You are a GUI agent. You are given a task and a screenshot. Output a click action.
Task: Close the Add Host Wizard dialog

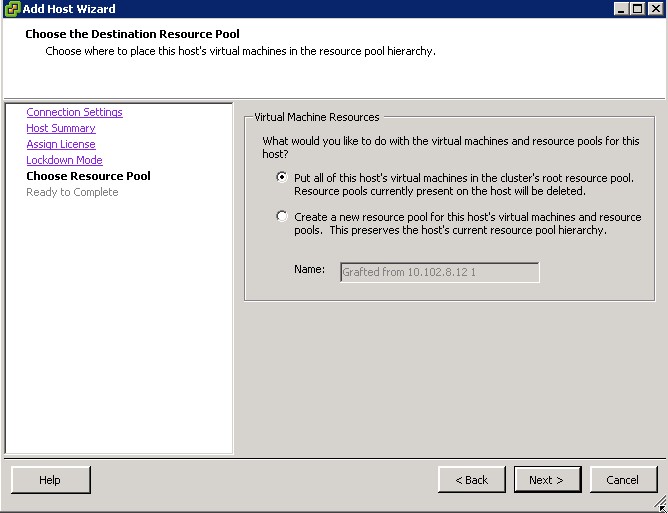click(655, 9)
